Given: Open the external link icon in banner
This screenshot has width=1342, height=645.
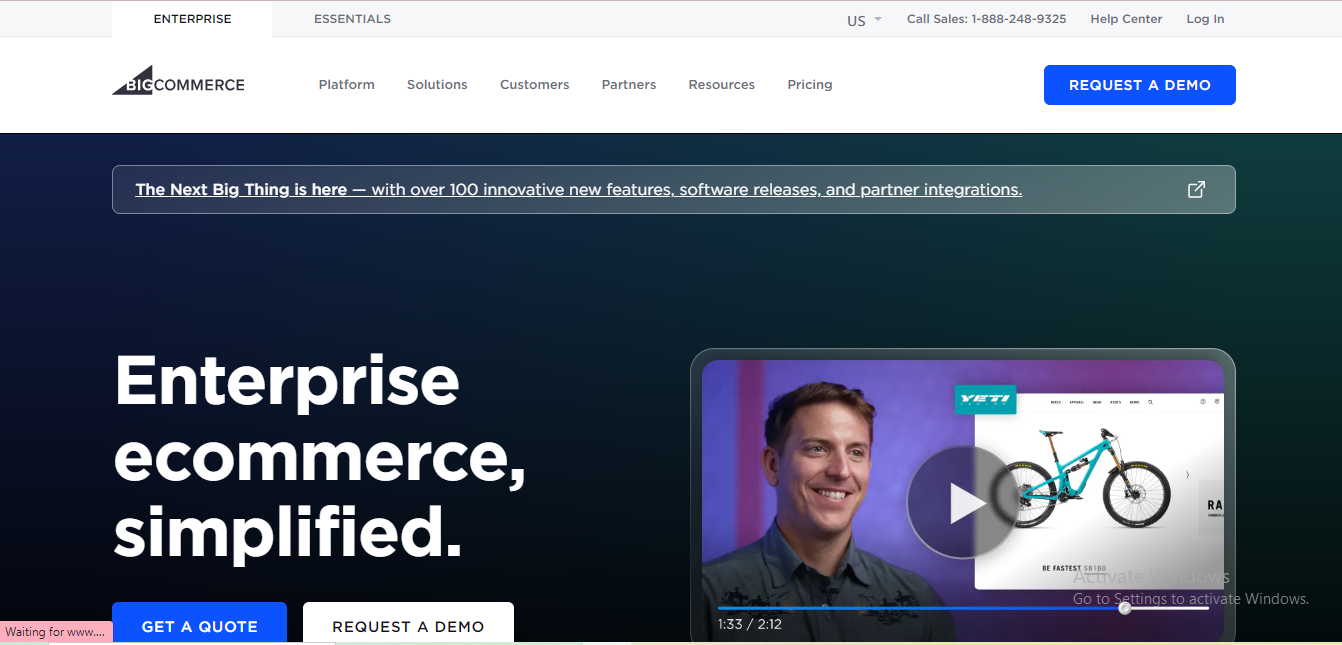Looking at the screenshot, I should coord(1195,190).
